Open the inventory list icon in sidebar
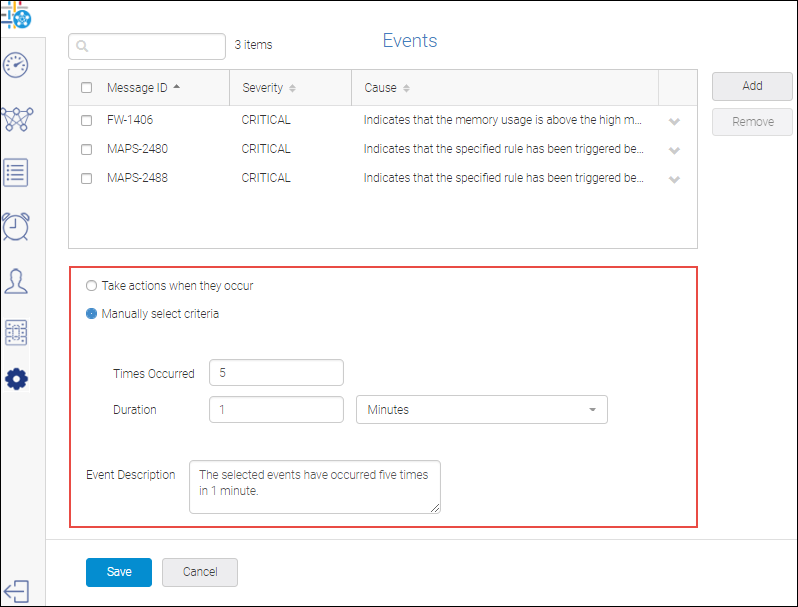This screenshot has width=798, height=607. (16, 172)
